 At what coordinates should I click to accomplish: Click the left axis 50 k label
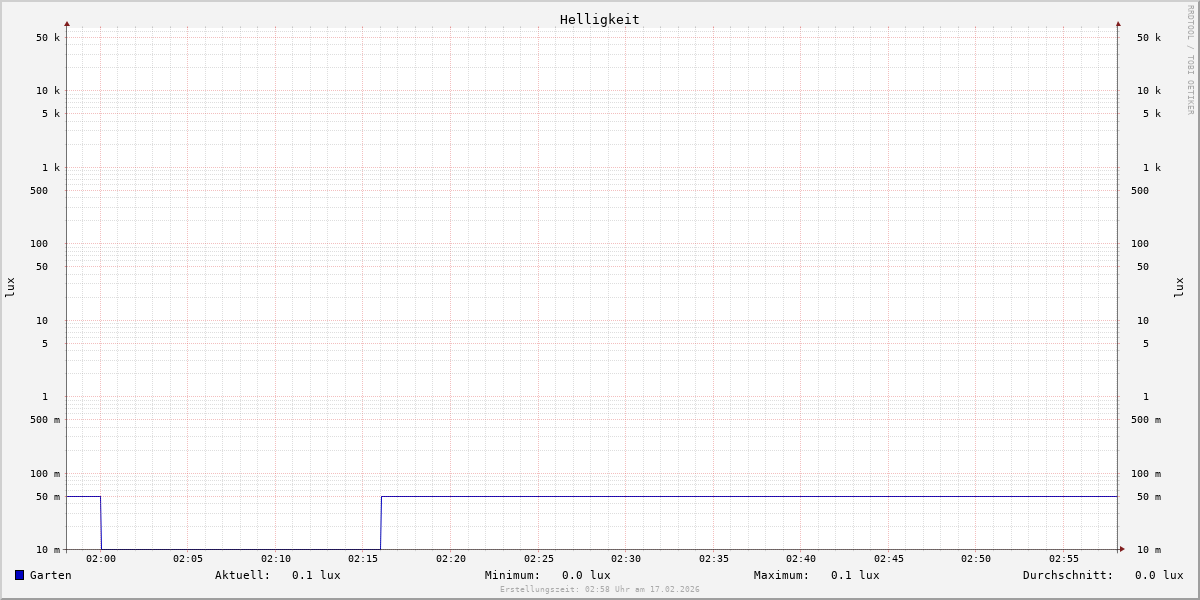point(48,38)
